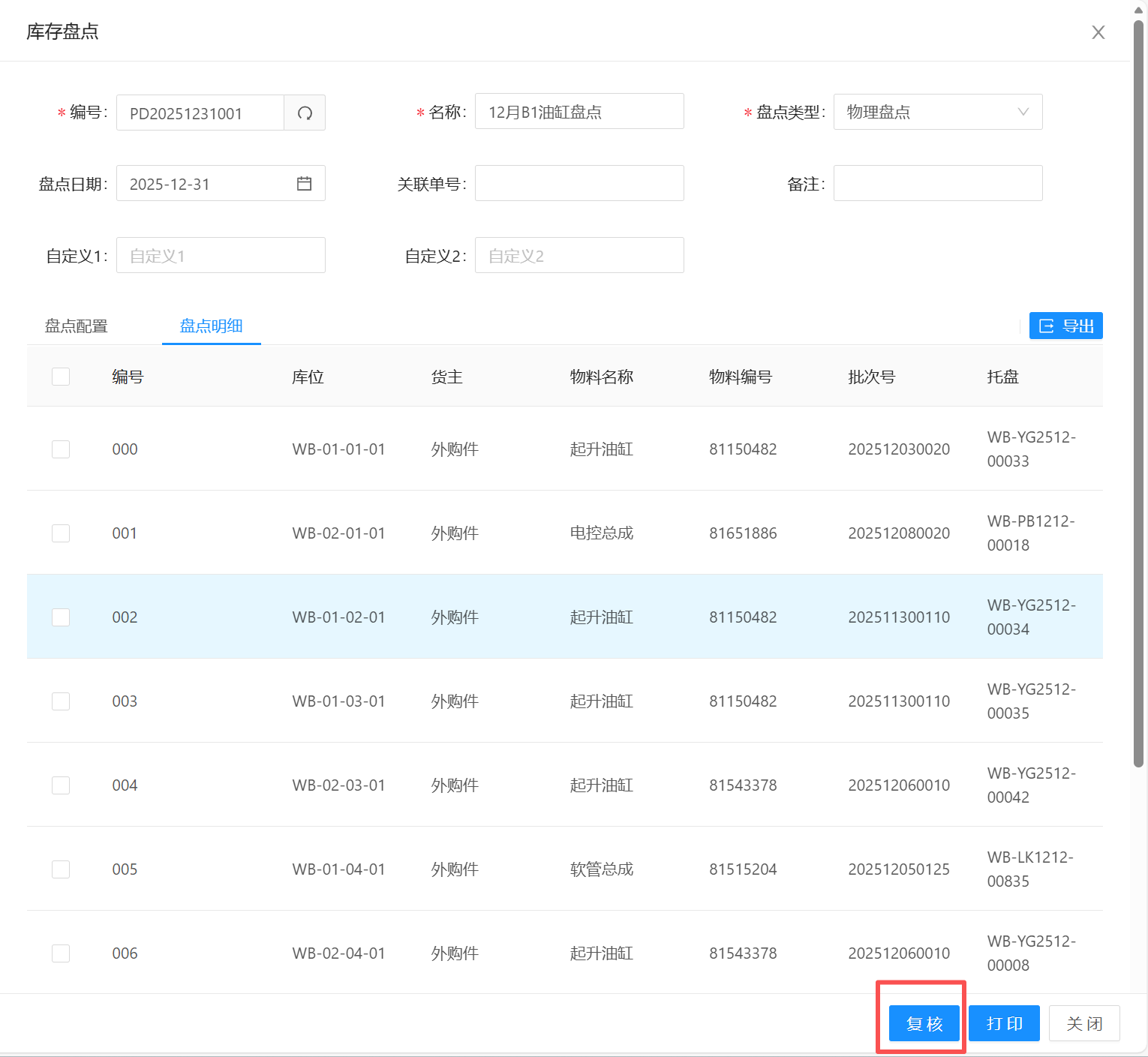
Task: Click the 导出 export button
Action: coord(1065,326)
